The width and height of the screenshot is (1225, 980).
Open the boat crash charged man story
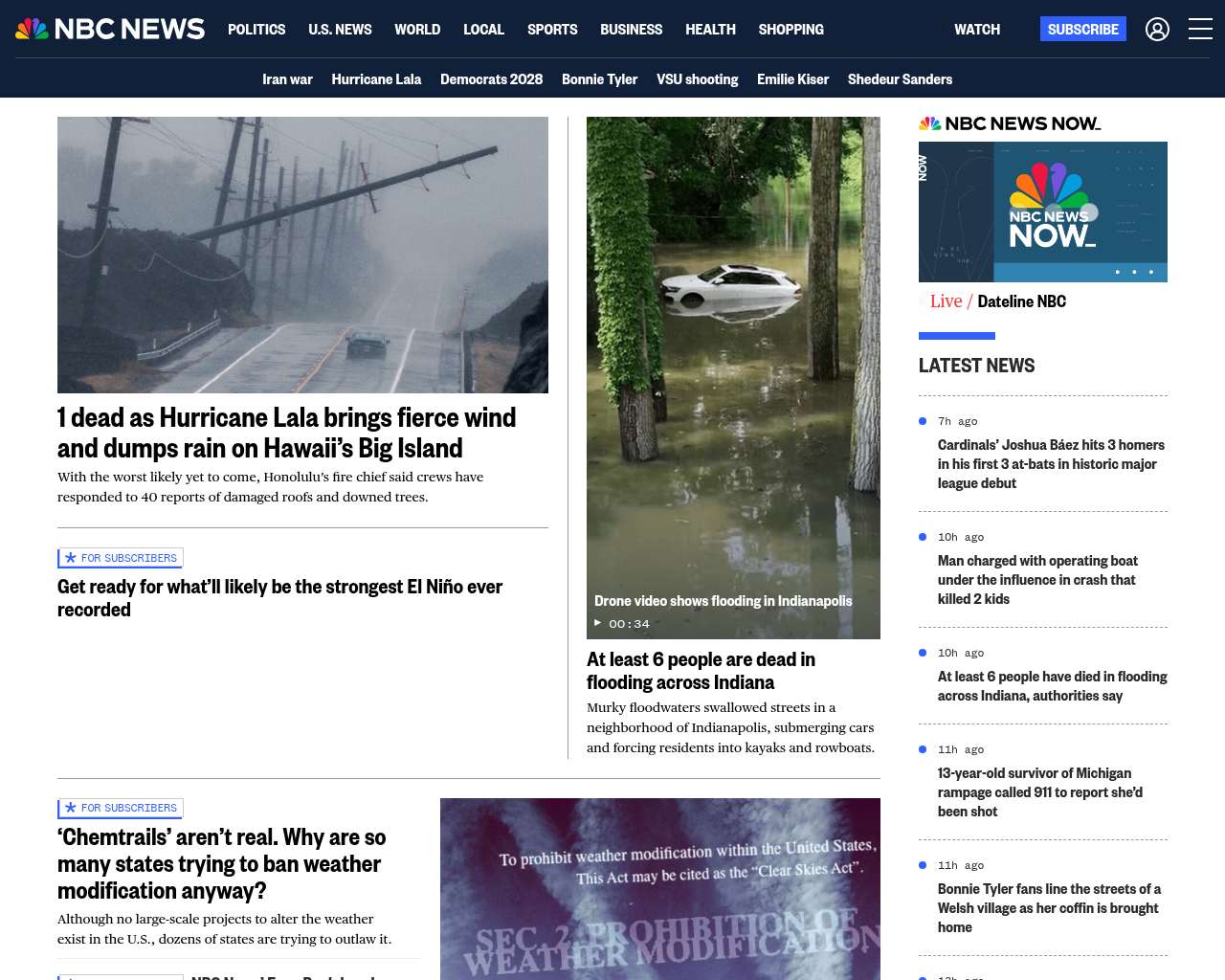tap(1037, 580)
